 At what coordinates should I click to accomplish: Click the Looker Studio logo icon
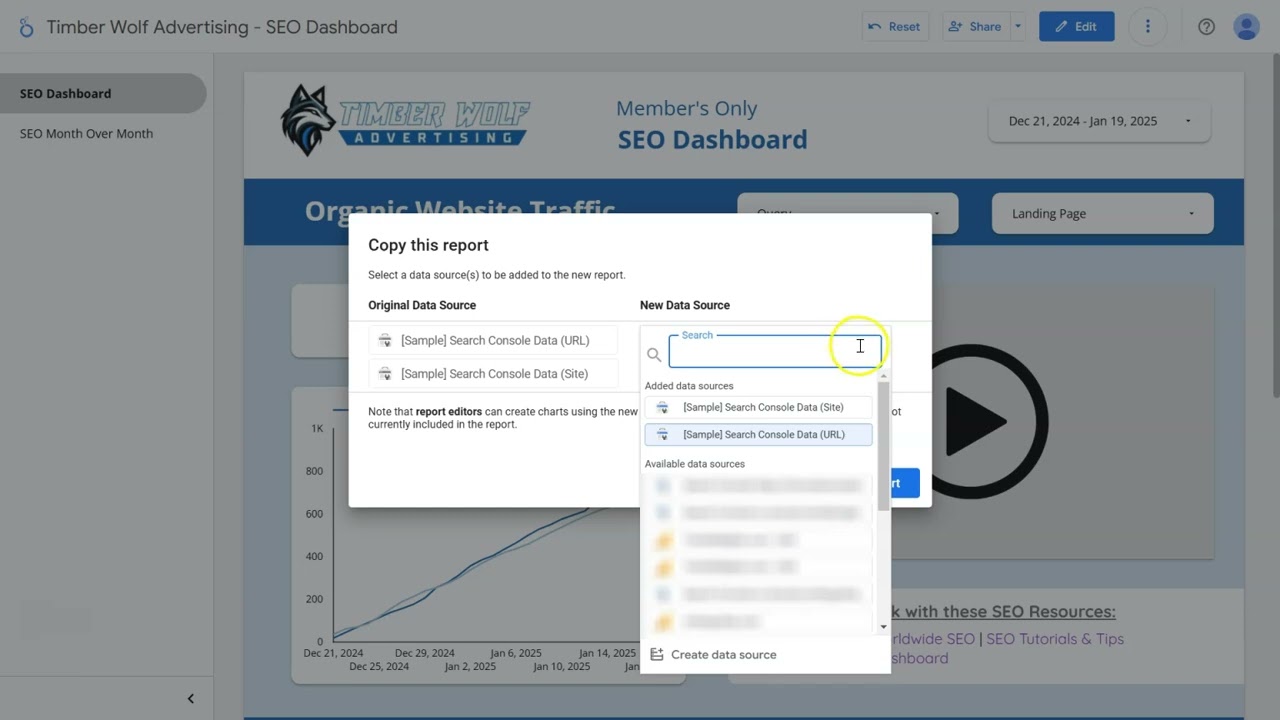[26, 27]
